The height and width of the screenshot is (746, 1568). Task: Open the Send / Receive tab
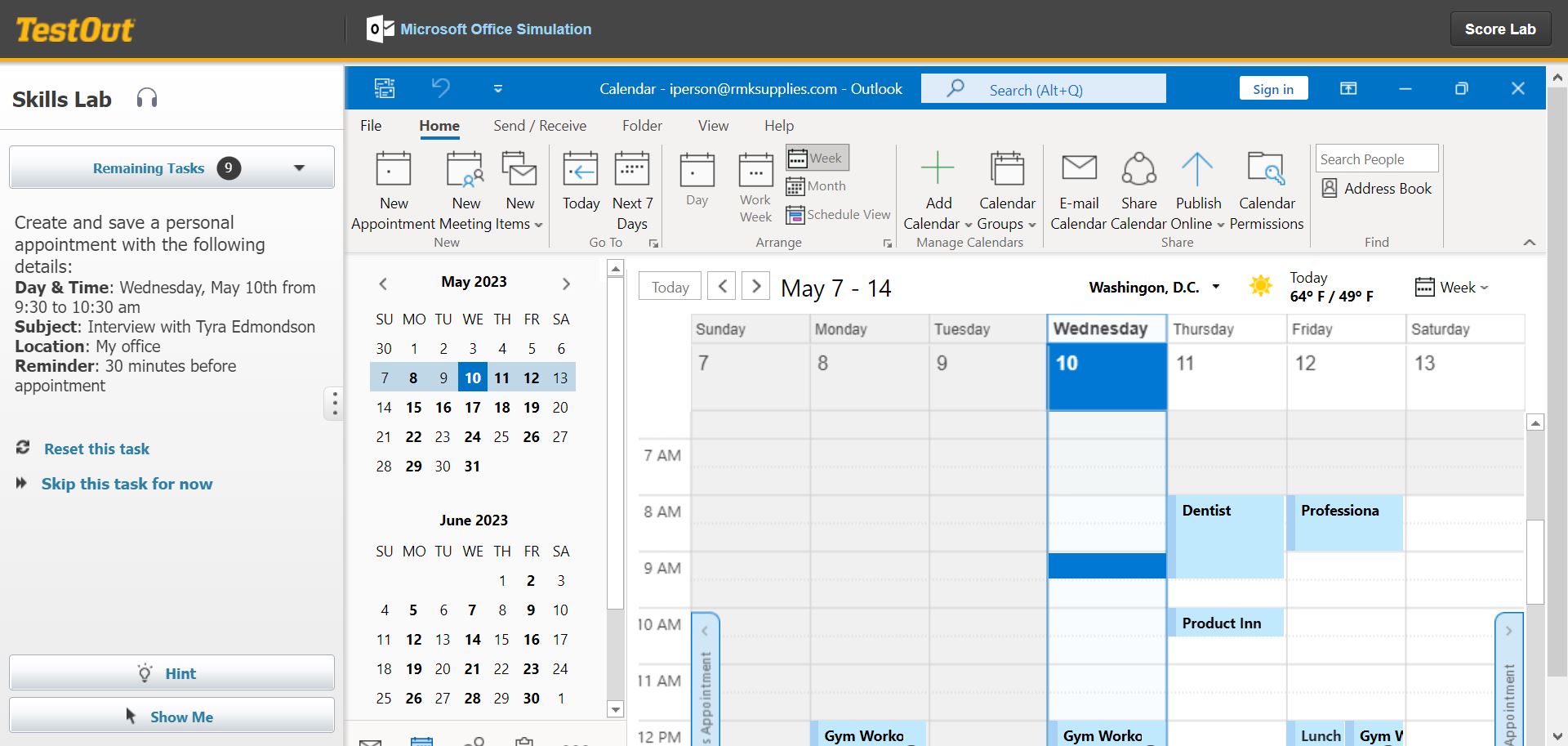point(539,125)
